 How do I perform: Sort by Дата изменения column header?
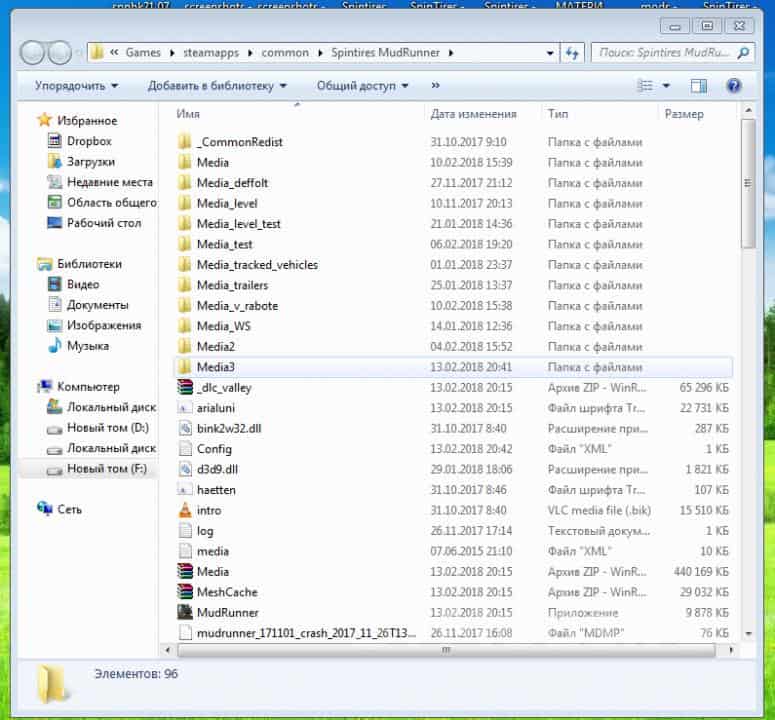click(x=473, y=114)
